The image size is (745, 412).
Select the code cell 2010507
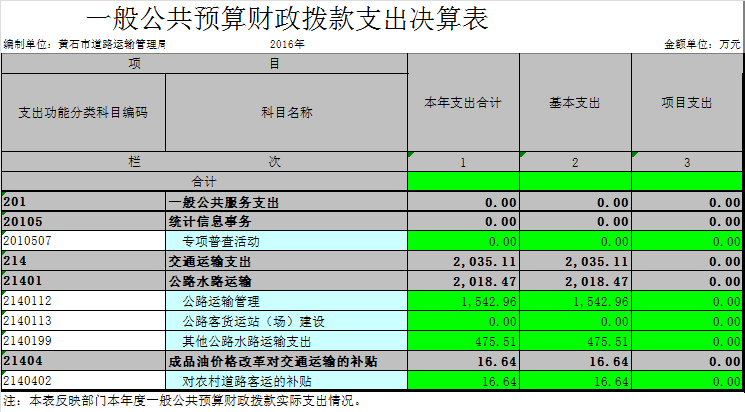point(83,241)
